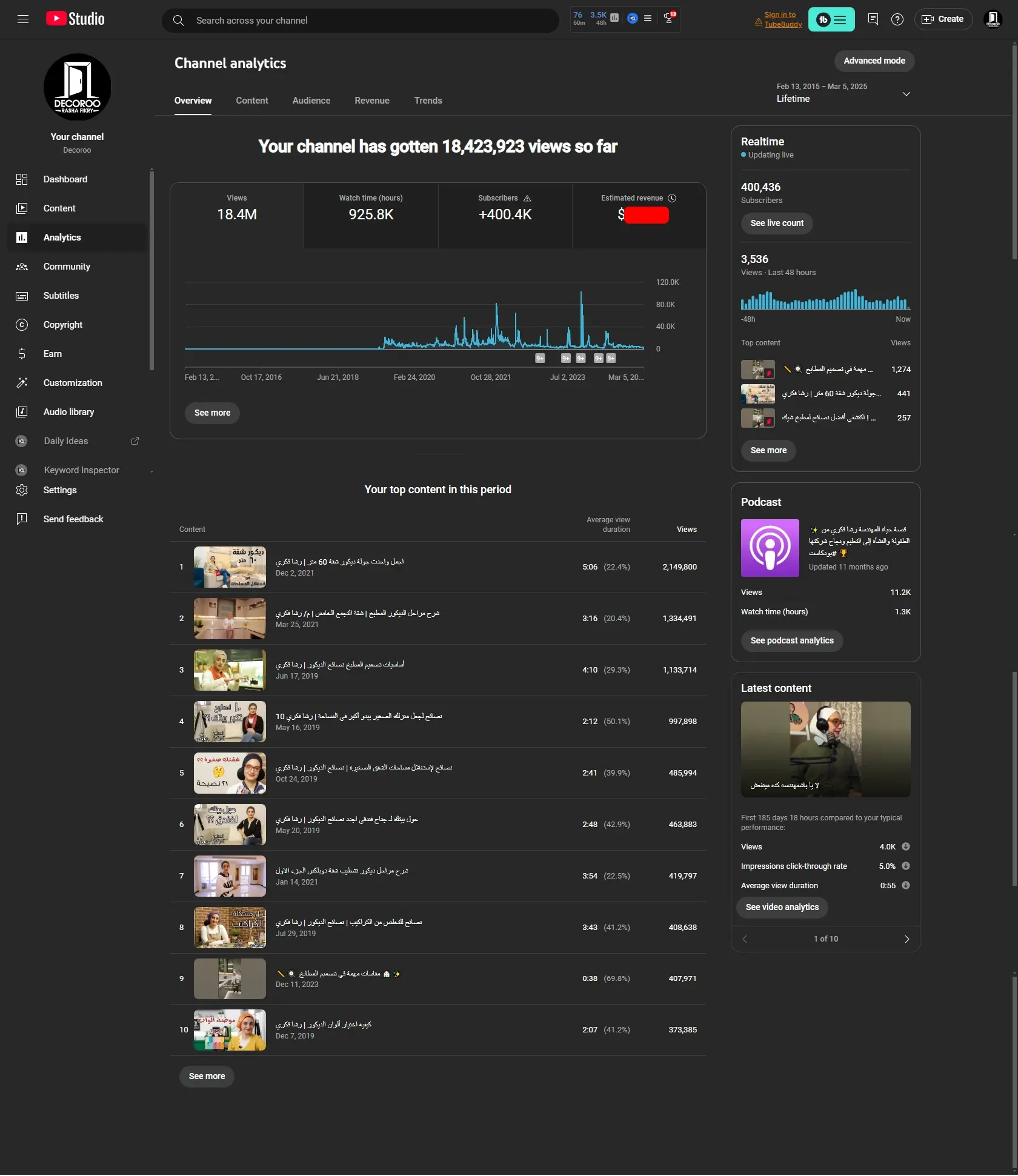
Task: Click See more in Realtime panel
Action: point(768,450)
